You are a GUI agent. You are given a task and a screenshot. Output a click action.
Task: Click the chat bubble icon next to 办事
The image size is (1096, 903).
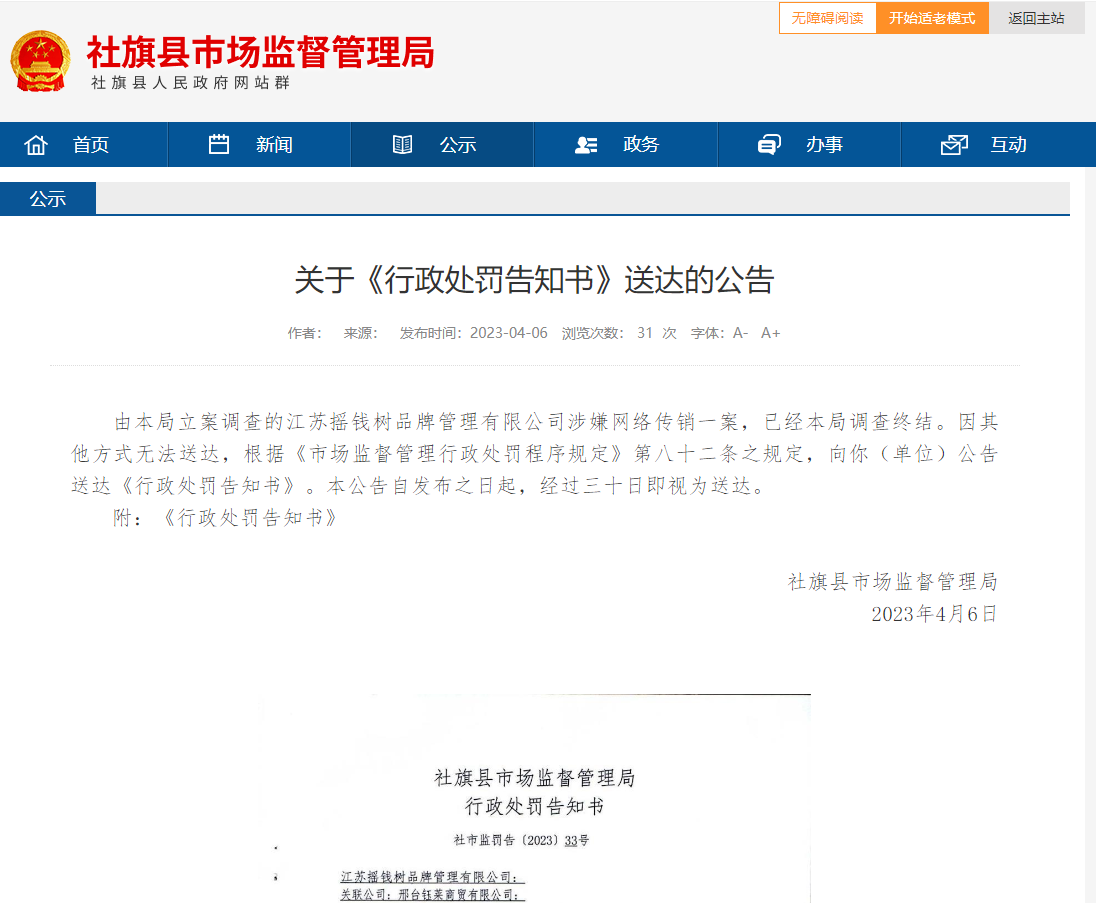pyautogui.click(x=769, y=145)
